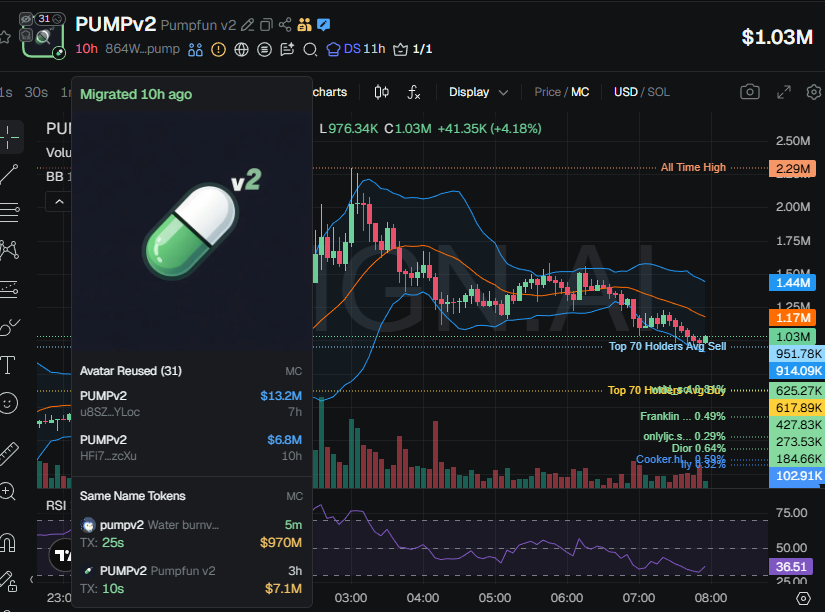Open the blue holders grid icon
The height and width of the screenshot is (612, 825).
click(x=195, y=49)
